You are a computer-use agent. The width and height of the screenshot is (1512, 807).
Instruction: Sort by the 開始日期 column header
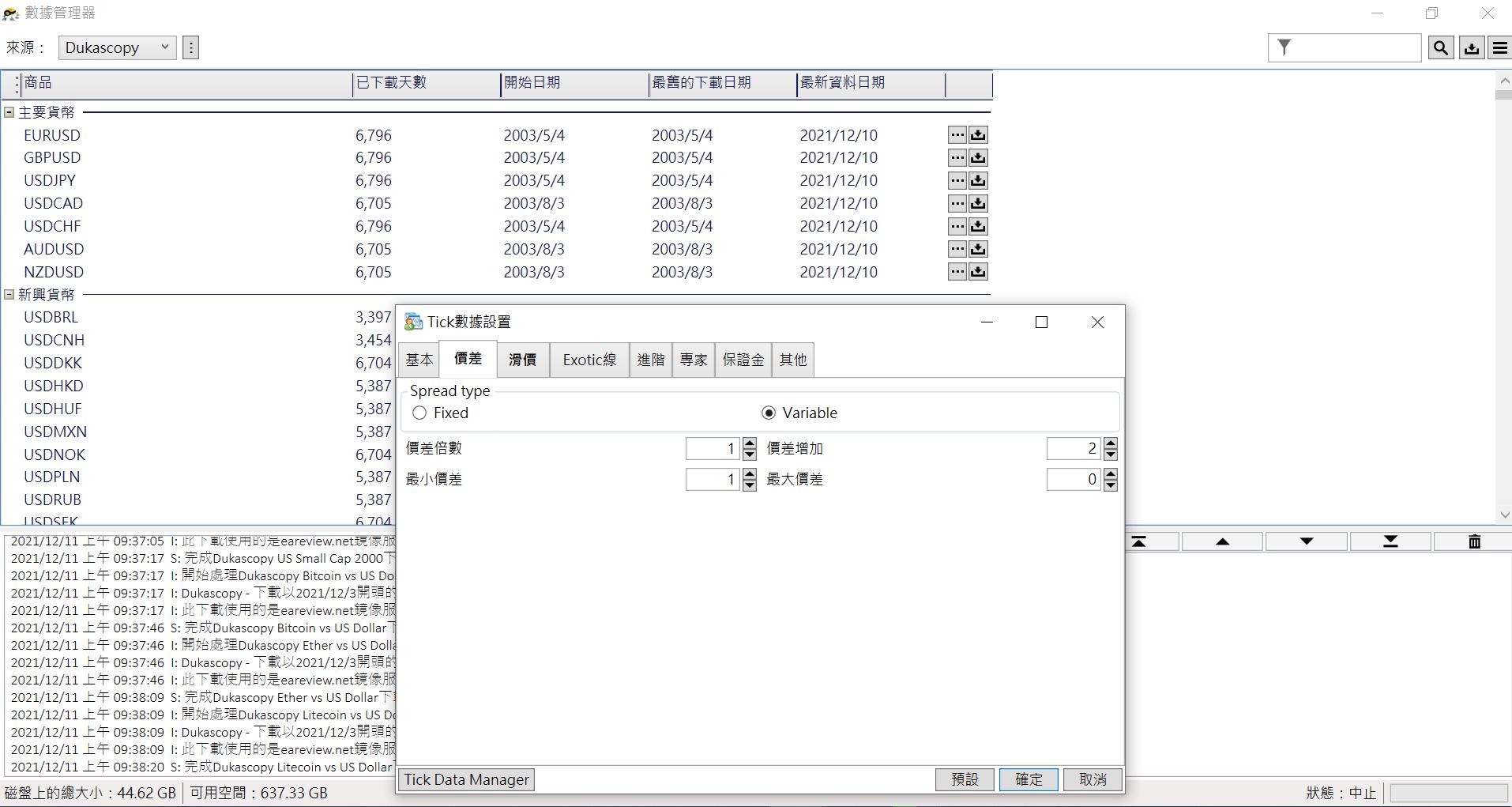[574, 83]
